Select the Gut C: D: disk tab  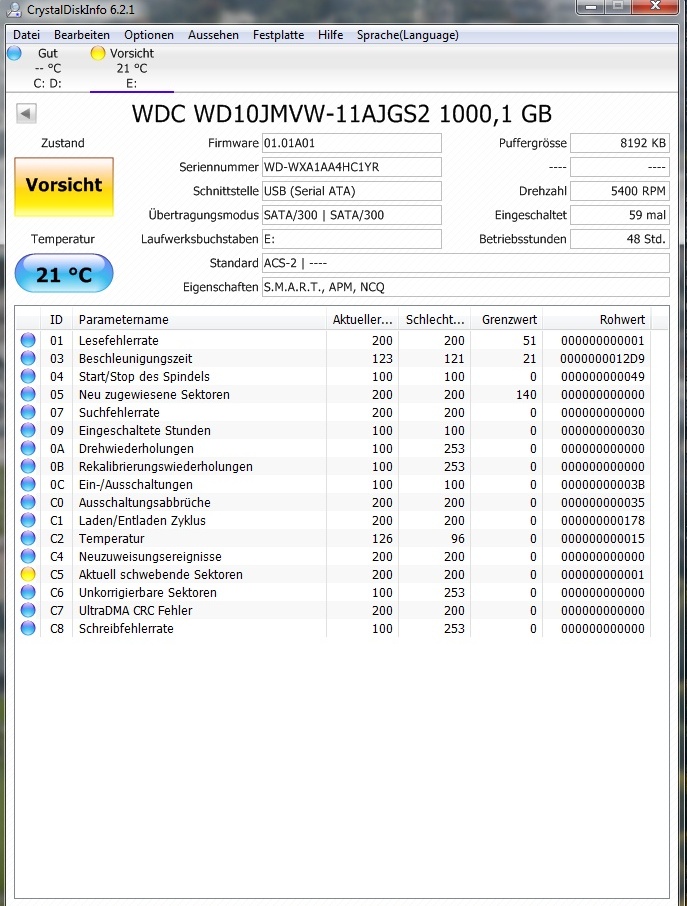[x=47, y=68]
